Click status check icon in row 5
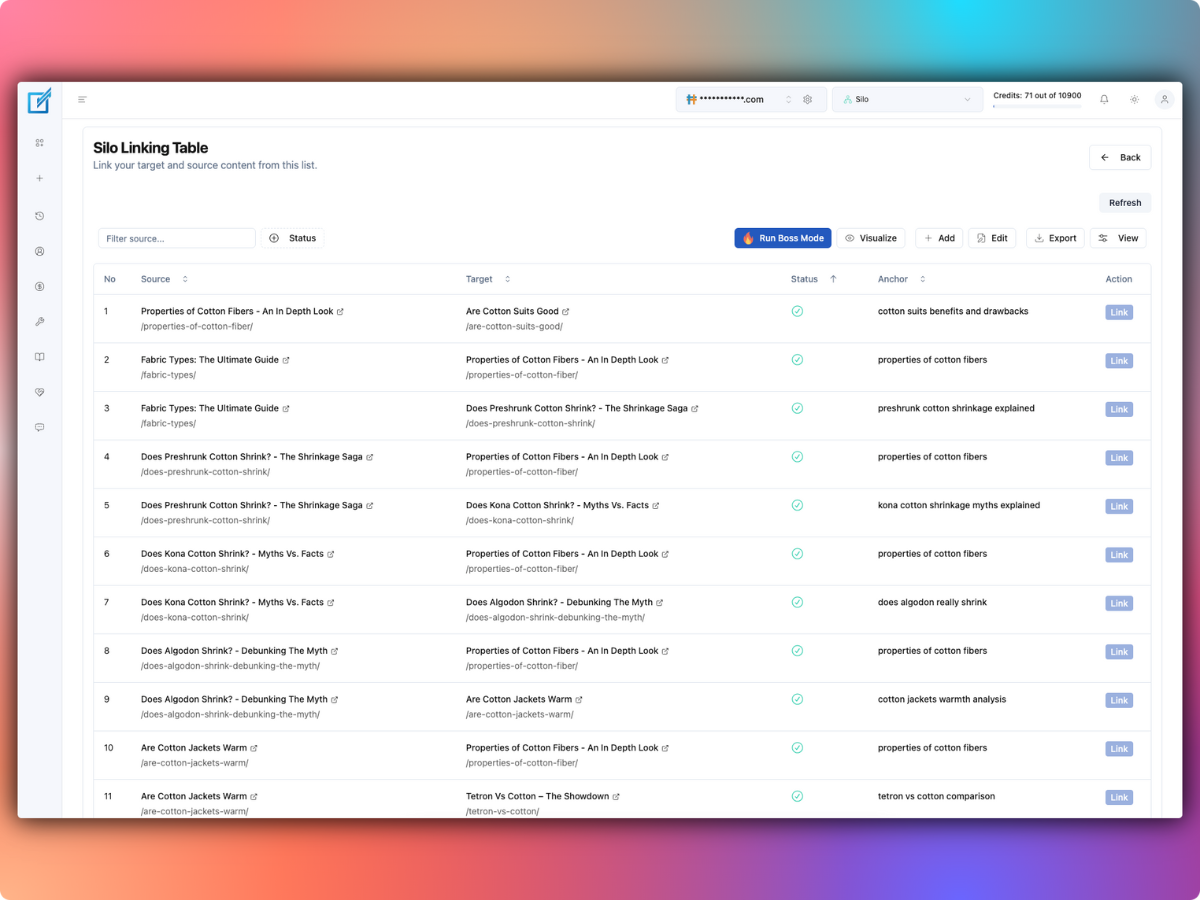Image resolution: width=1200 pixels, height=900 pixels. coord(797,505)
